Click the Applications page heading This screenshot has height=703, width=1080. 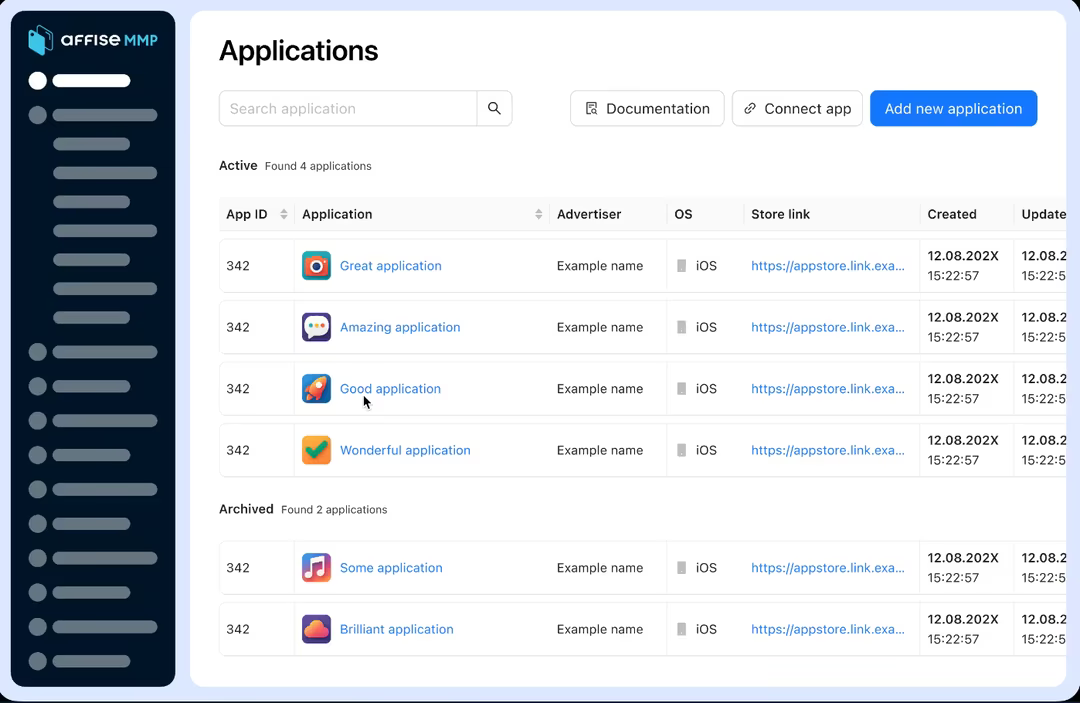pos(299,51)
